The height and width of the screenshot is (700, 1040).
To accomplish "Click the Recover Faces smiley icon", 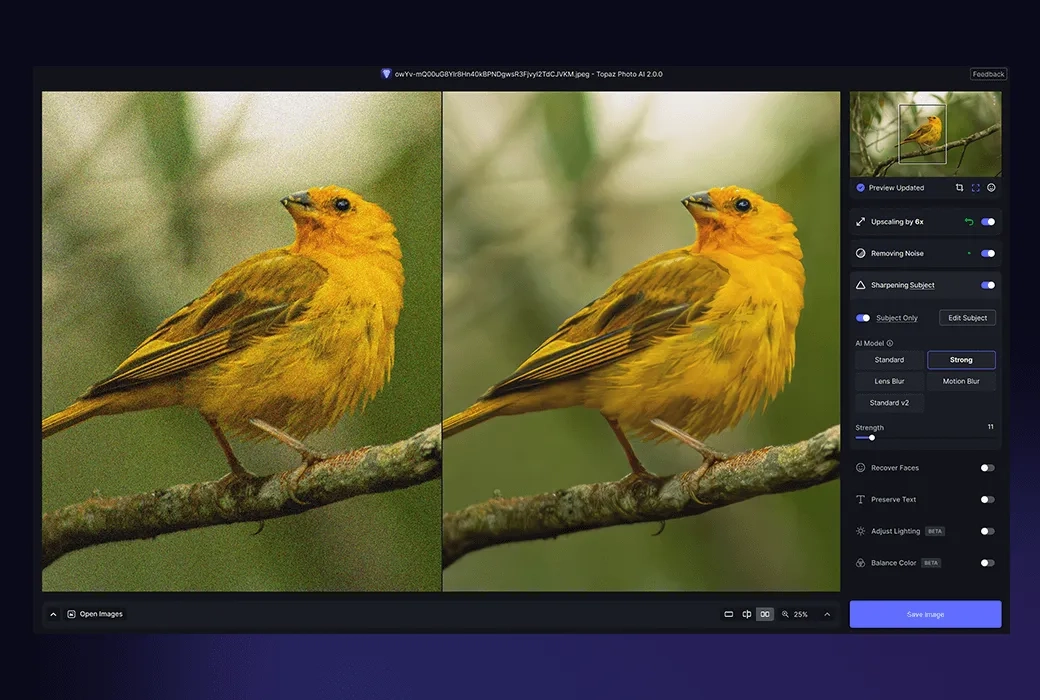I will [860, 468].
